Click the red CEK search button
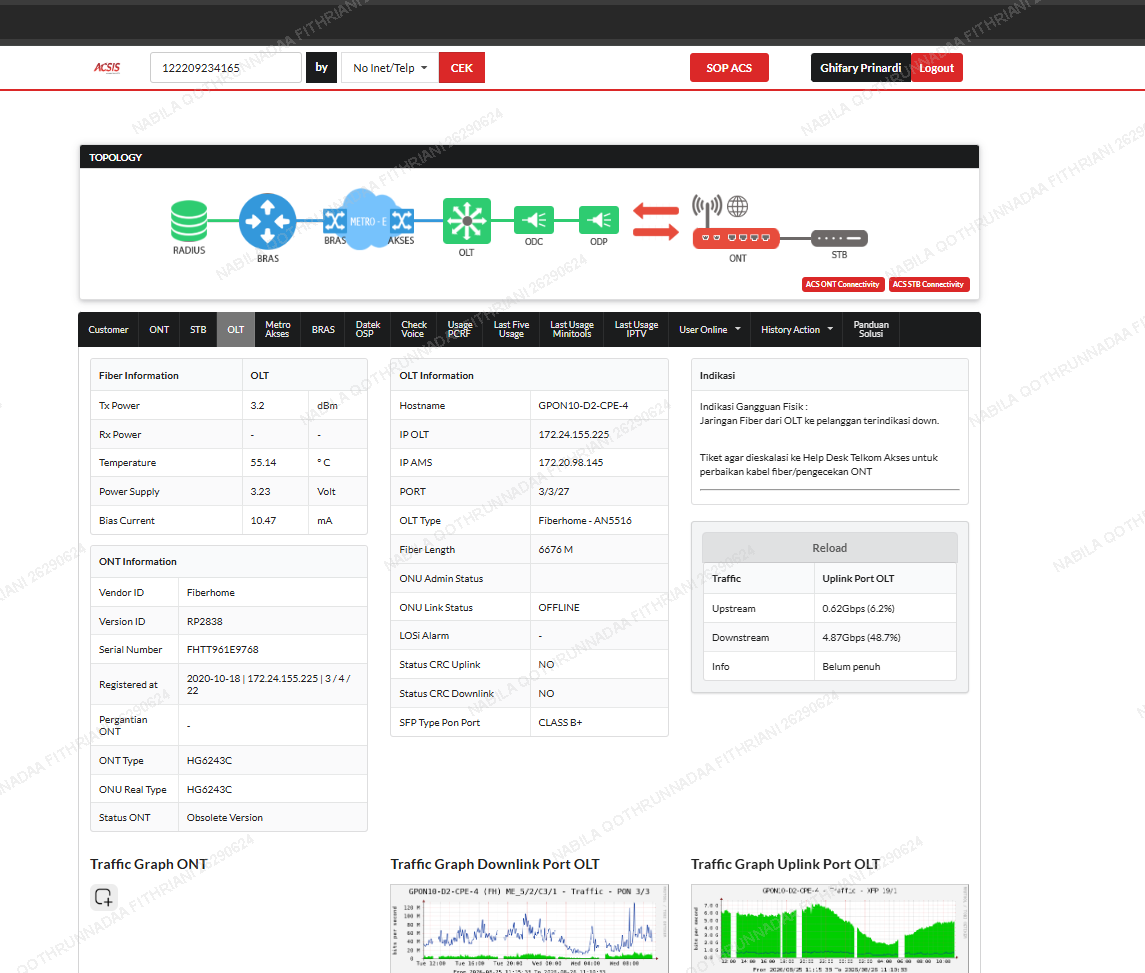This screenshot has width=1145, height=973. [462, 68]
